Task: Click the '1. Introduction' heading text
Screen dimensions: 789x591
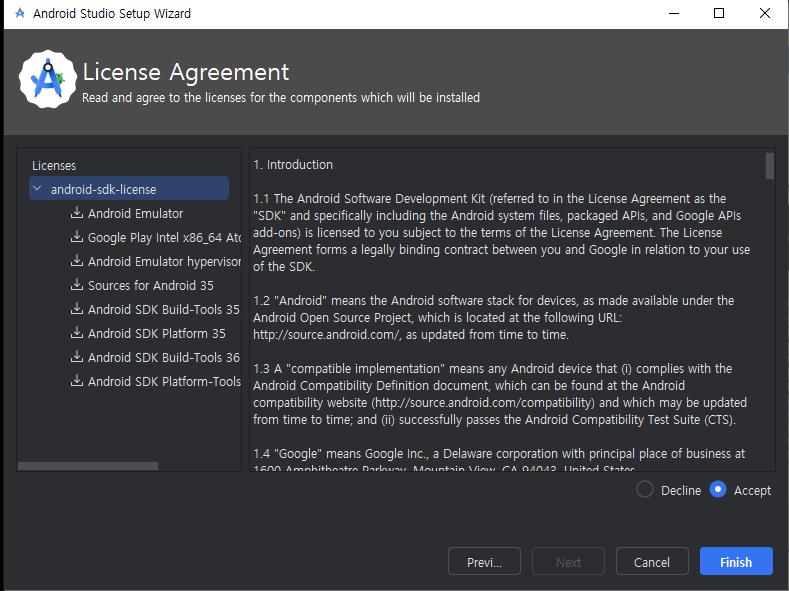Action: tap(293, 164)
